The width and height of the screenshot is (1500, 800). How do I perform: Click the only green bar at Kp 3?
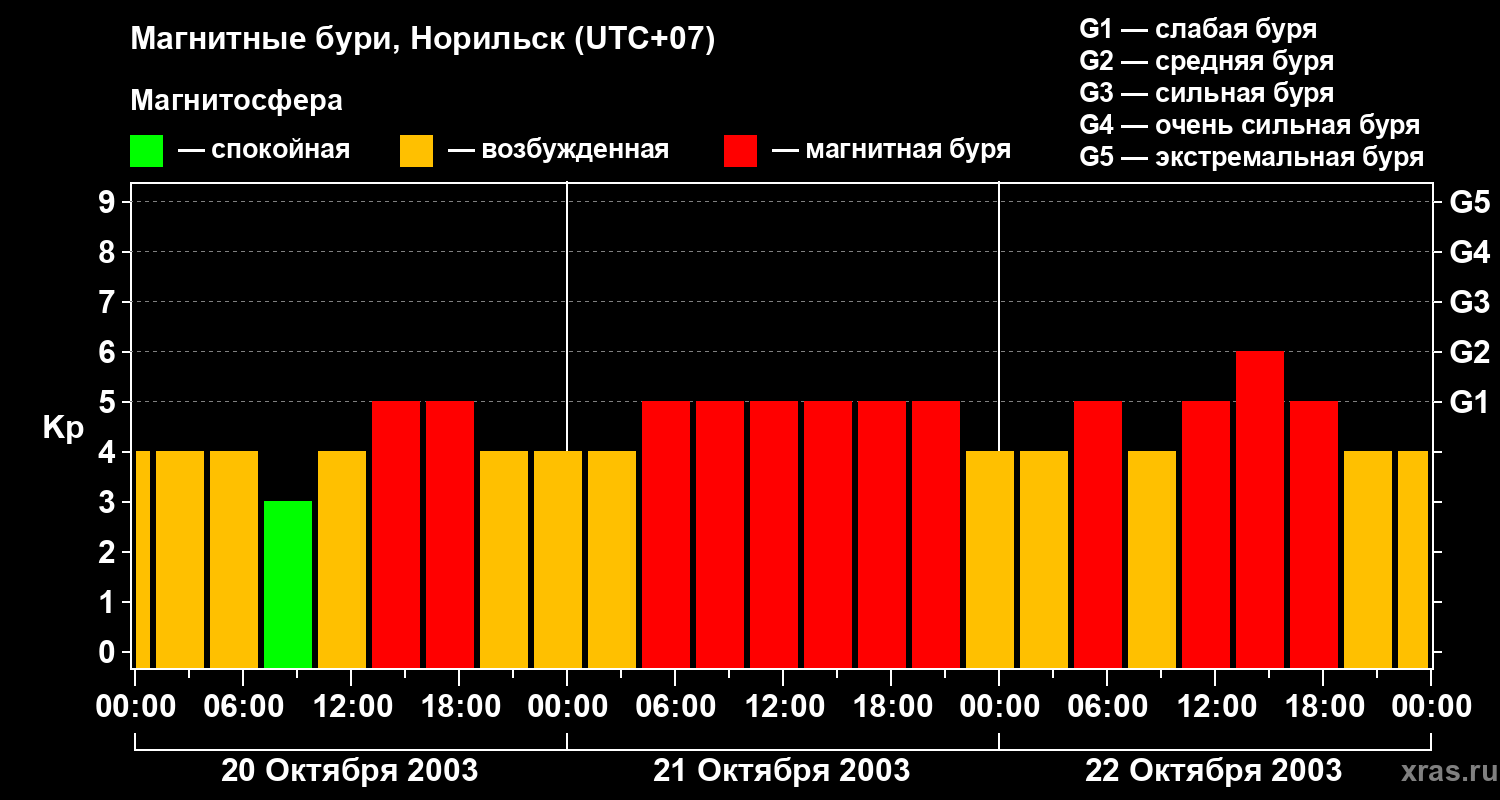[x=288, y=584]
